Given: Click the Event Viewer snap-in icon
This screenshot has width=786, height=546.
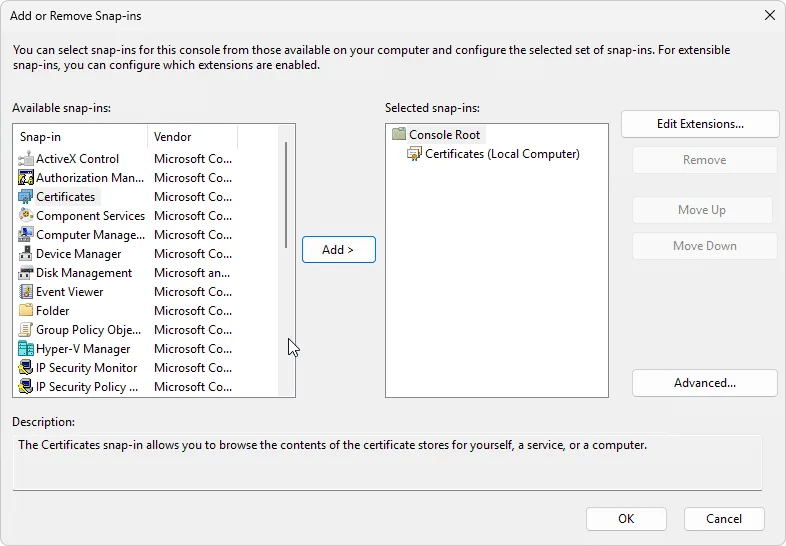Looking at the screenshot, I should click(x=26, y=292).
